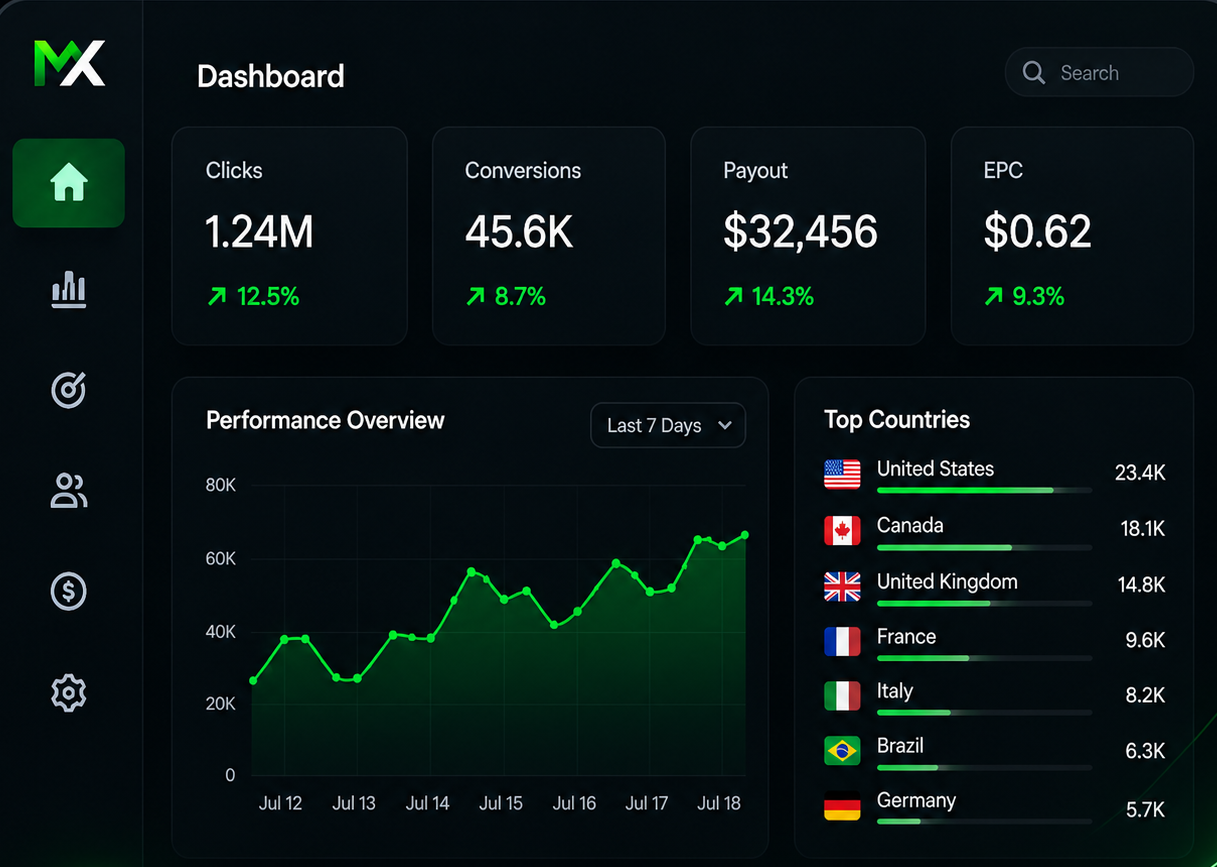Image resolution: width=1217 pixels, height=867 pixels.
Task: Open the settings gear sidebar icon
Action: tap(69, 692)
